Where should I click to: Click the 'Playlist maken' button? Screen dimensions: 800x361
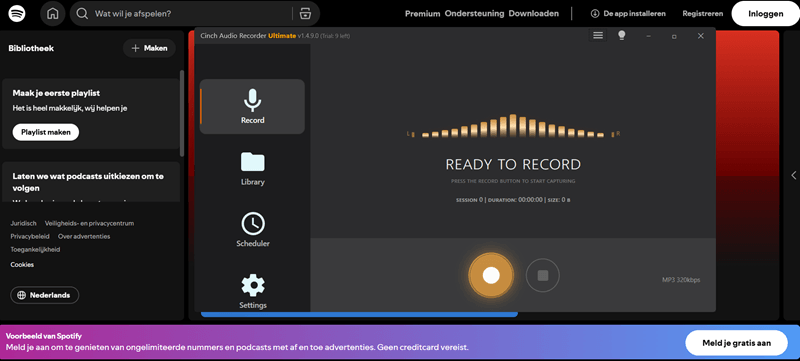46,132
